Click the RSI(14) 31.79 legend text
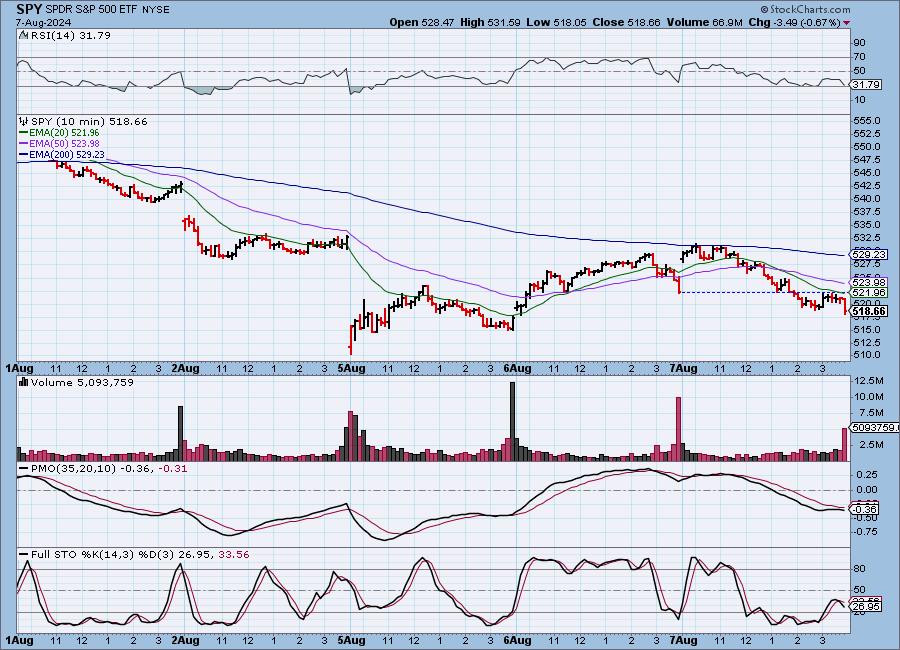The width and height of the screenshot is (900, 650). (x=71, y=35)
